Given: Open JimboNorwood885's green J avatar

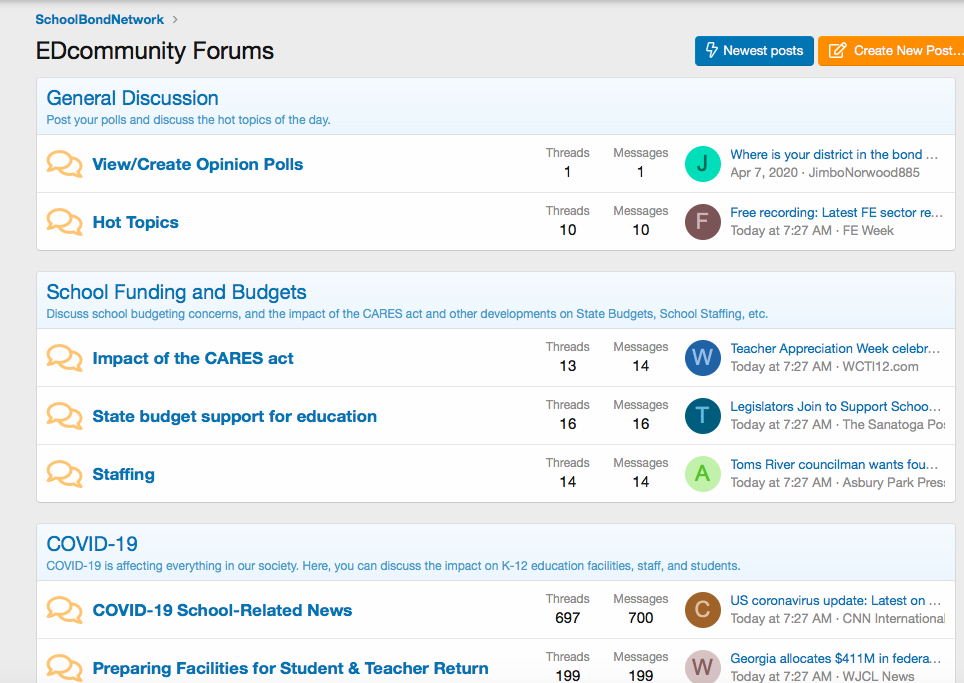Looking at the screenshot, I should point(703,164).
